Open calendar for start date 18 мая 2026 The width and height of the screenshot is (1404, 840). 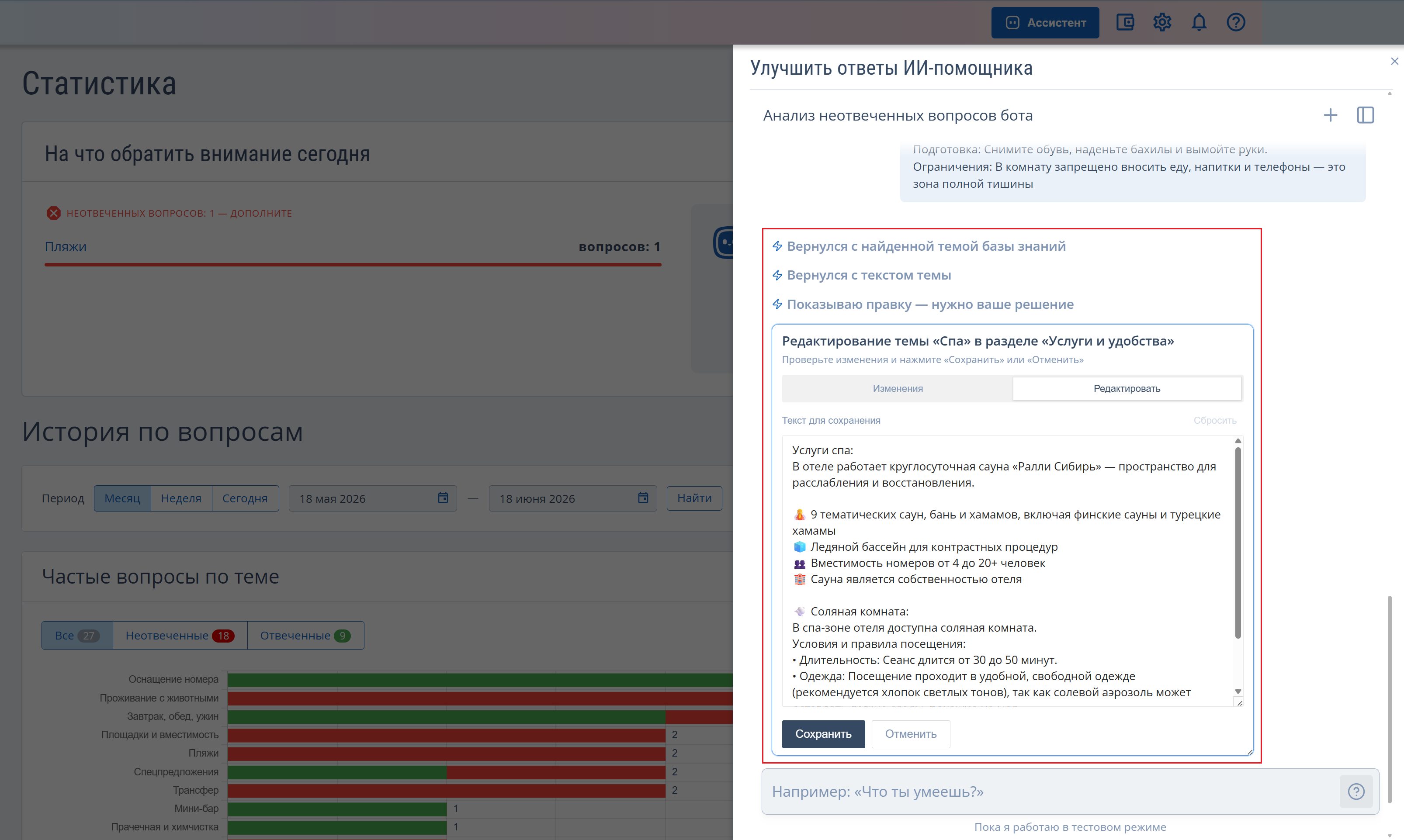coord(443,498)
